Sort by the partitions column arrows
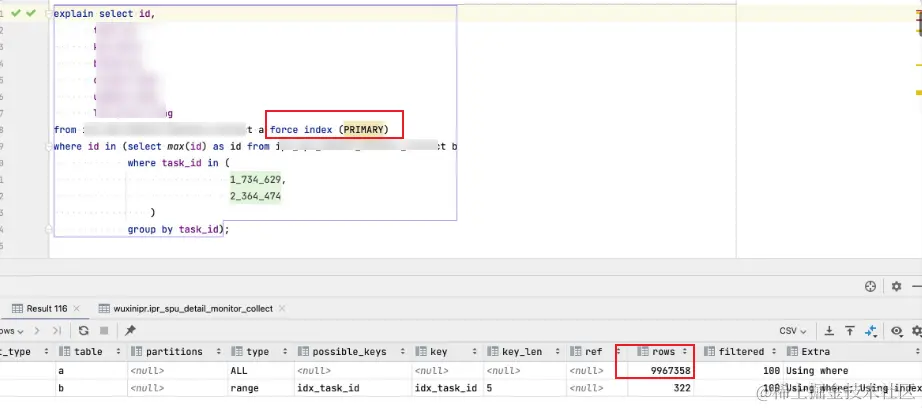 point(218,352)
